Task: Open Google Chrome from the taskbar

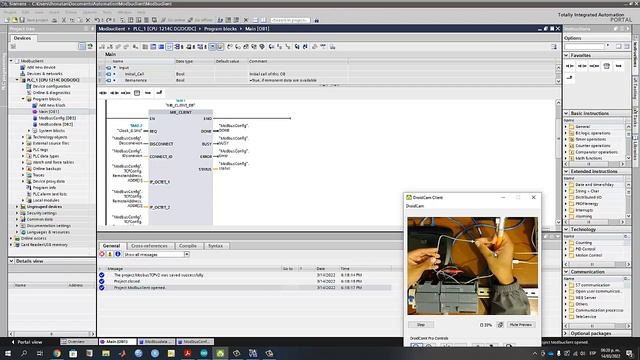Action: tap(57, 353)
